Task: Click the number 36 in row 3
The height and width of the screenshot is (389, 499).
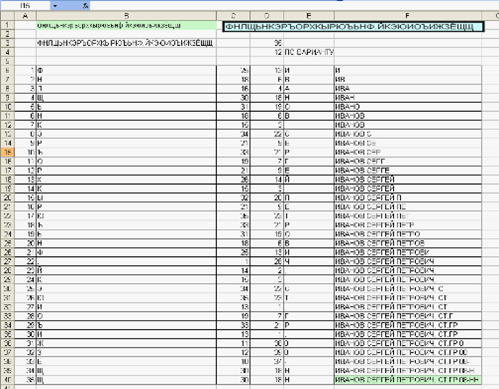Action: click(x=267, y=43)
